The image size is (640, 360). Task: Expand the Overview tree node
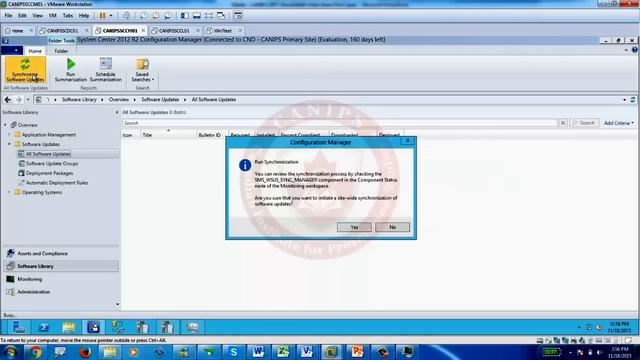5,125
